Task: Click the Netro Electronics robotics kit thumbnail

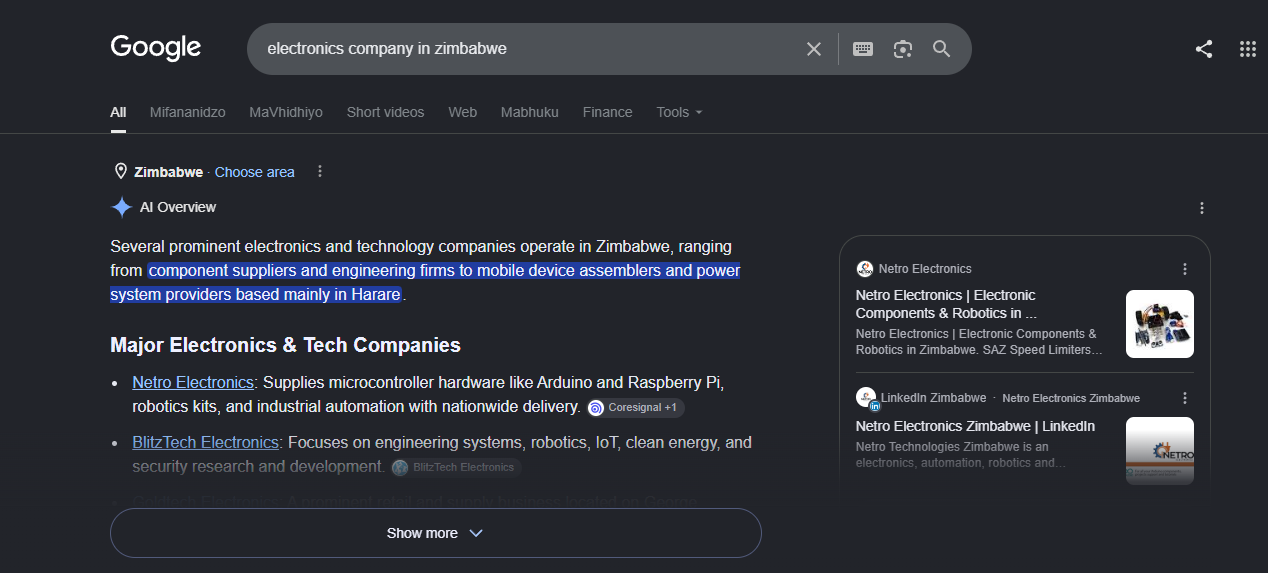Action: point(1160,324)
